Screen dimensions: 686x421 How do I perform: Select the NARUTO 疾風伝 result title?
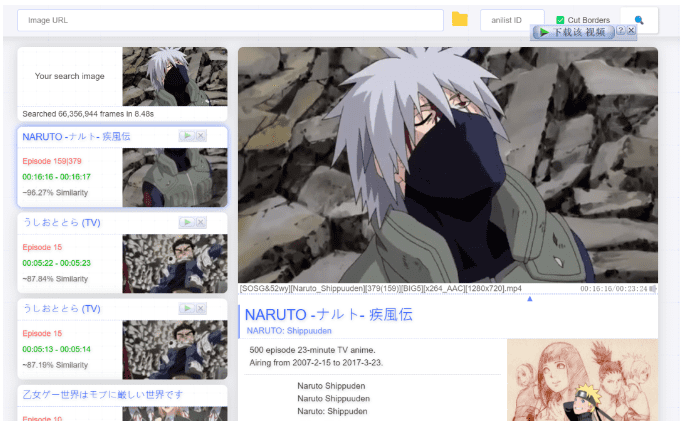point(76,137)
